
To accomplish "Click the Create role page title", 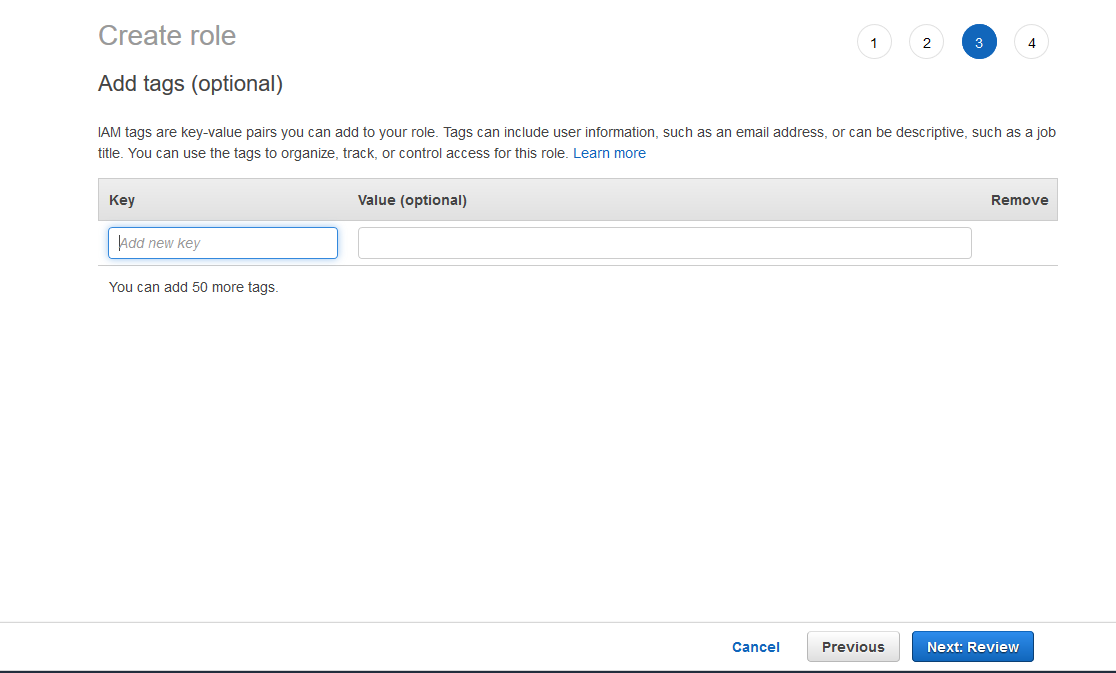I will coord(167,36).
